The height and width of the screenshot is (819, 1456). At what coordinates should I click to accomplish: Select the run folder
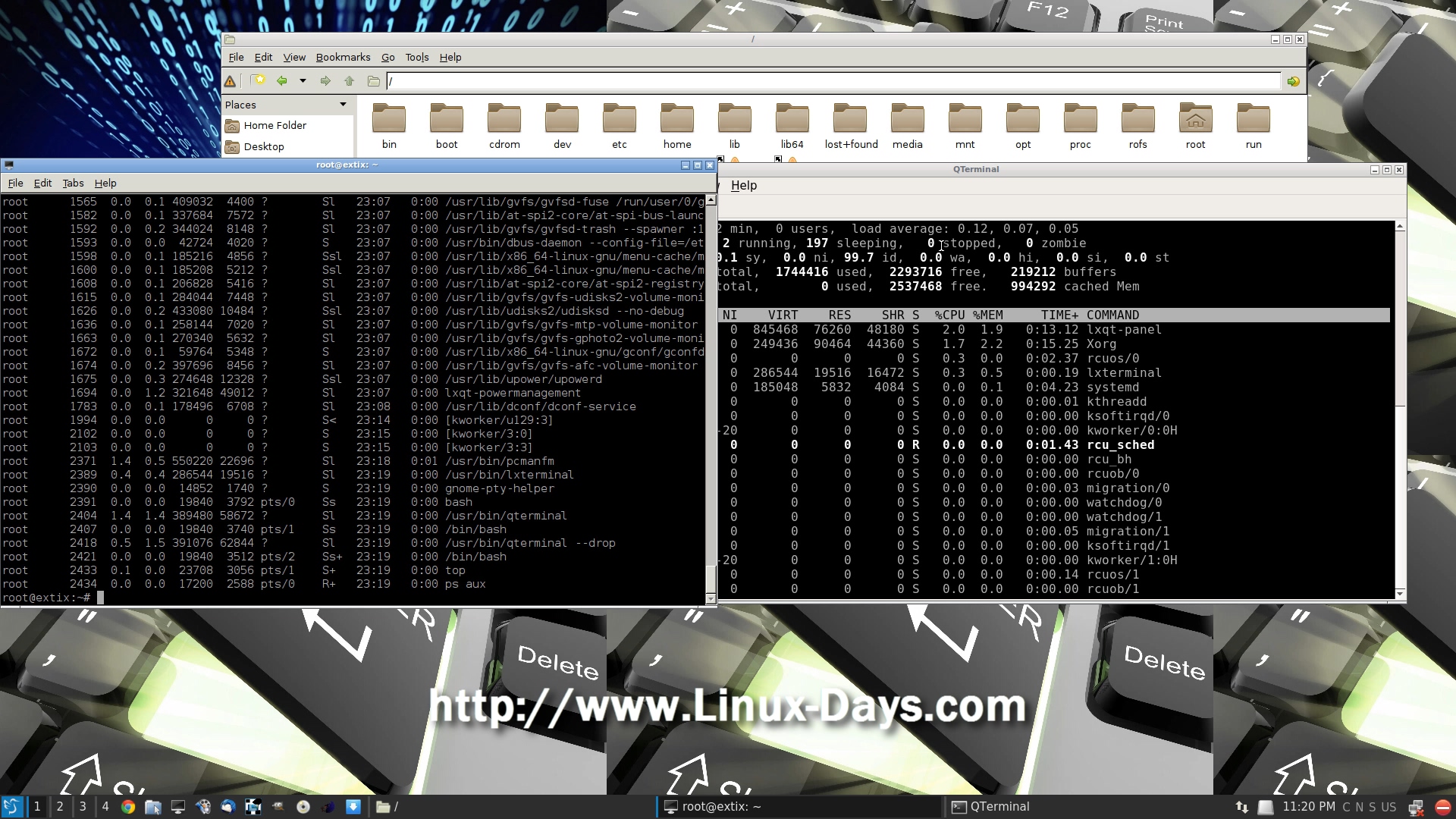[1254, 126]
